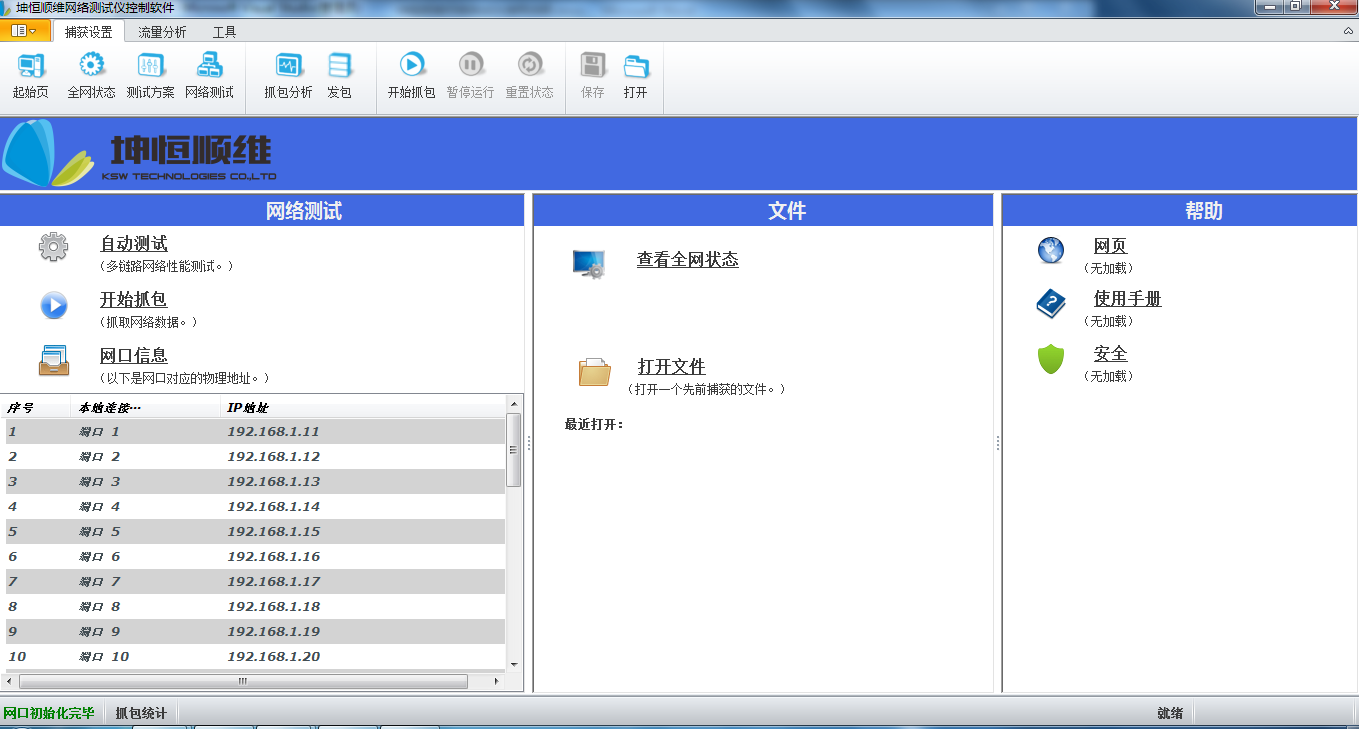Open the 起始页 start page icon

[x=31, y=77]
